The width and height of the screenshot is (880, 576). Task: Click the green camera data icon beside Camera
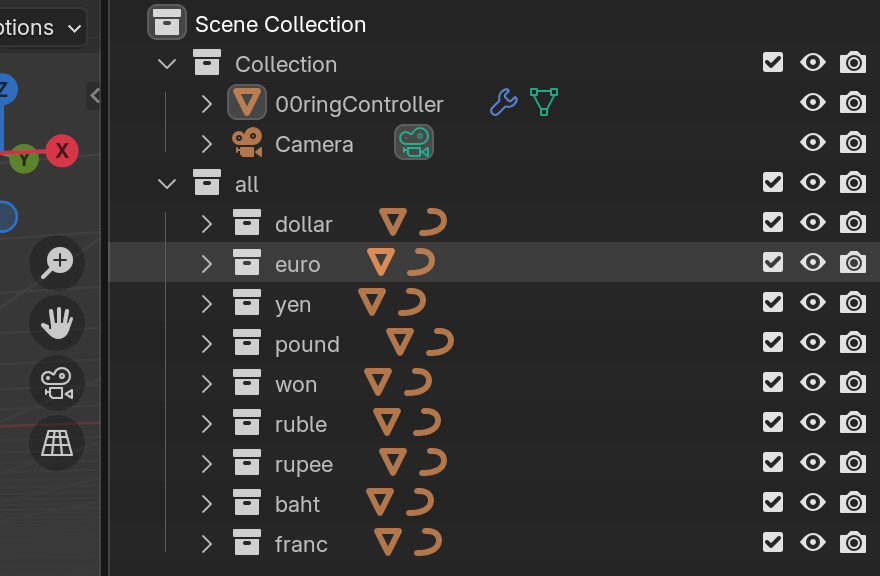pos(414,143)
